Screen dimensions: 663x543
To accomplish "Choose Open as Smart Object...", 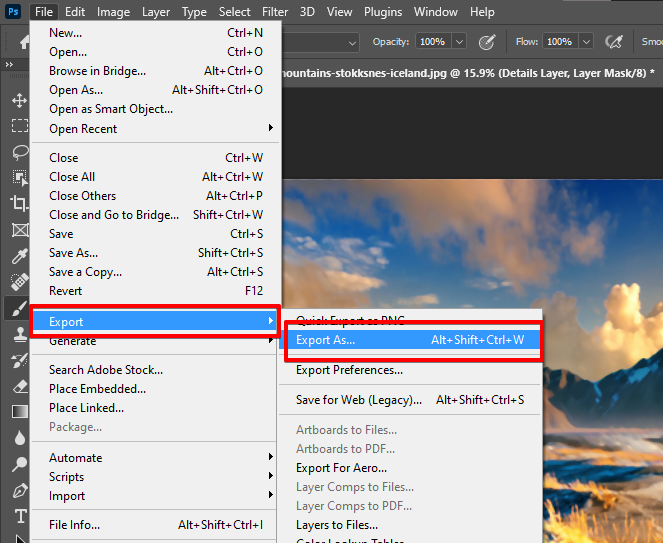I will click(x=156, y=109).
